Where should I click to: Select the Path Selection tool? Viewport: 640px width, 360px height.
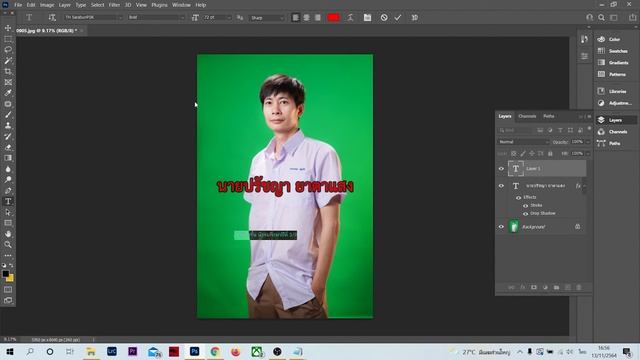click(x=8, y=212)
